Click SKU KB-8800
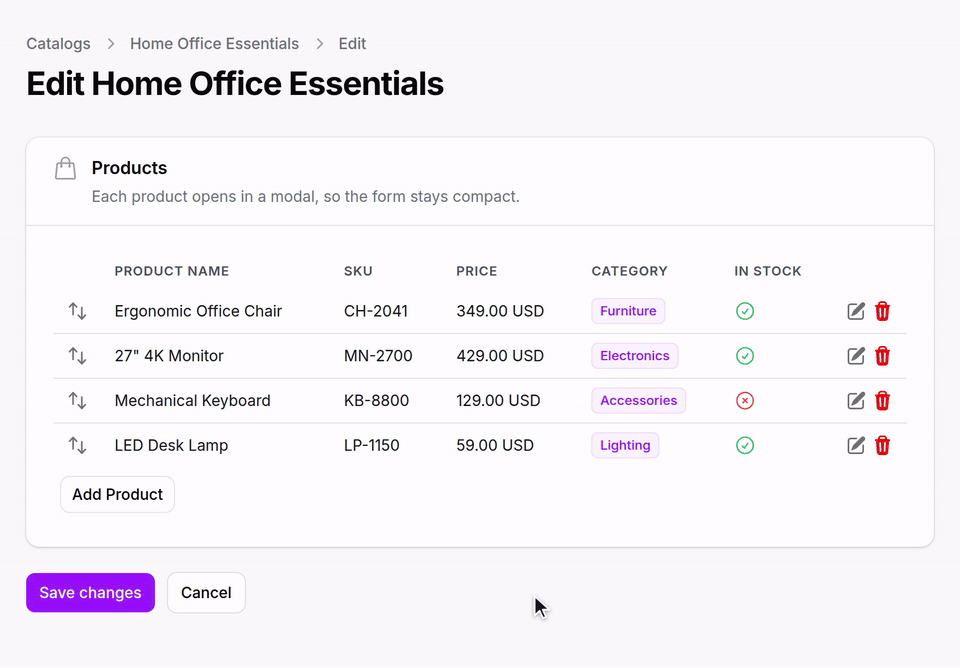The height and width of the screenshot is (668, 960). [x=377, y=400]
